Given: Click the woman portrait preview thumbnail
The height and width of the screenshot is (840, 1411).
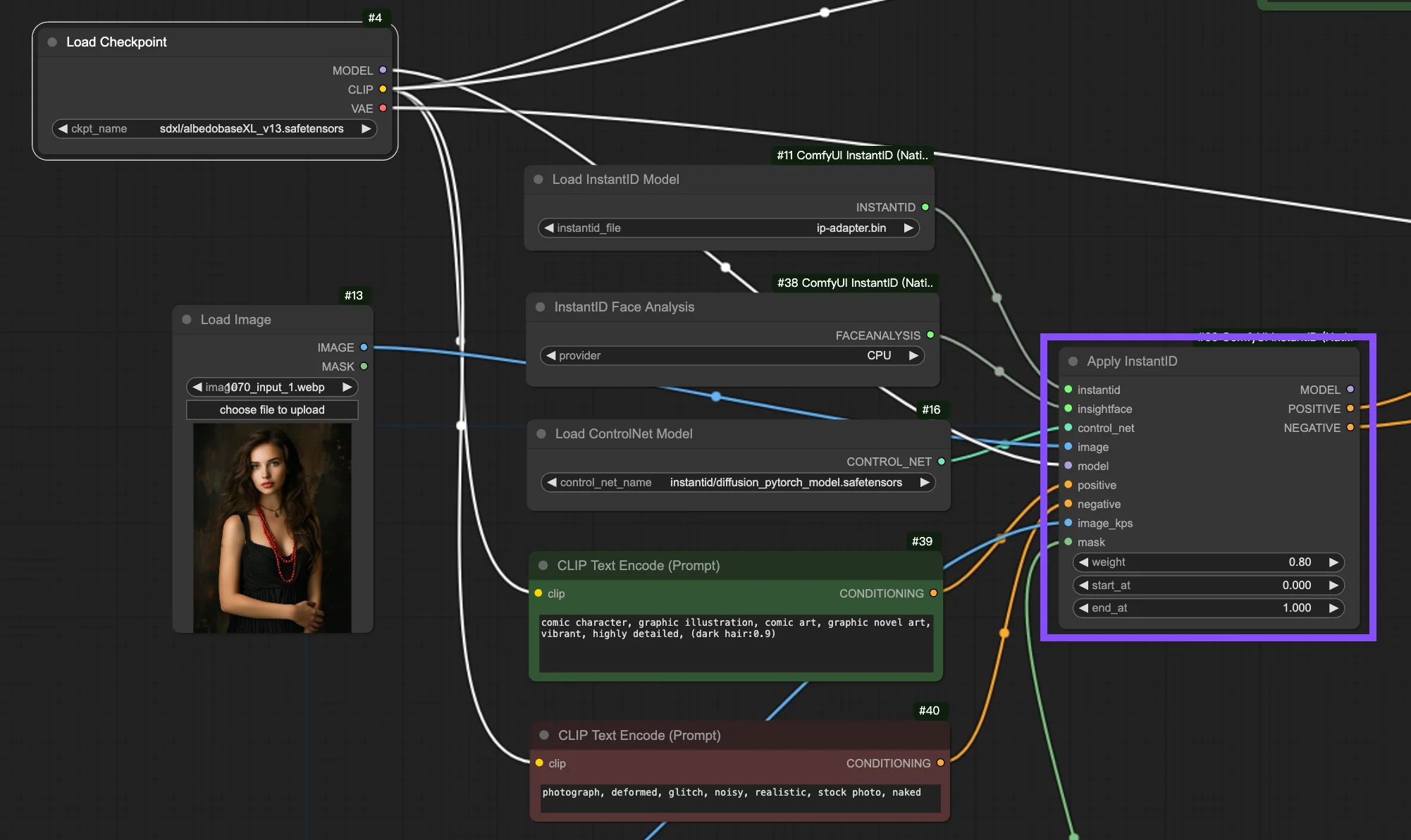Looking at the screenshot, I should click(x=272, y=528).
